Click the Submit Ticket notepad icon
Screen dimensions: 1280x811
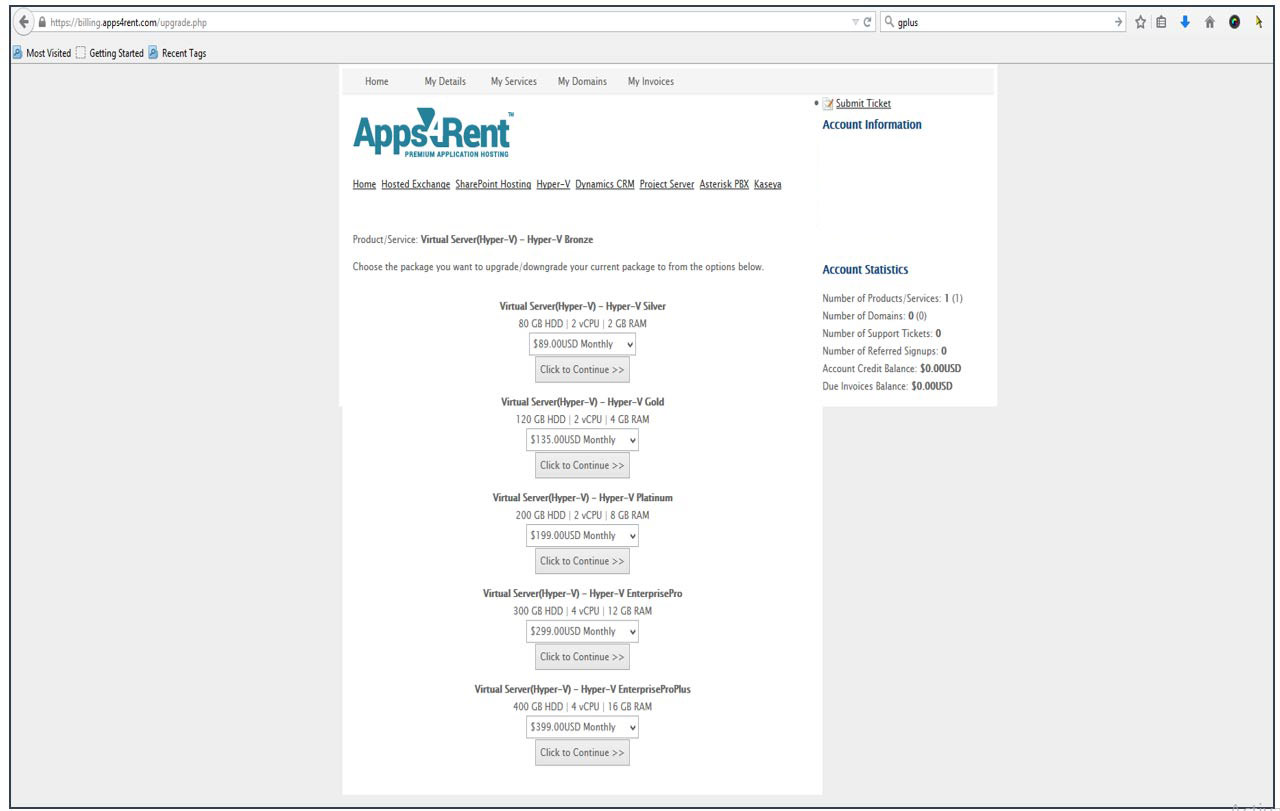tap(828, 104)
